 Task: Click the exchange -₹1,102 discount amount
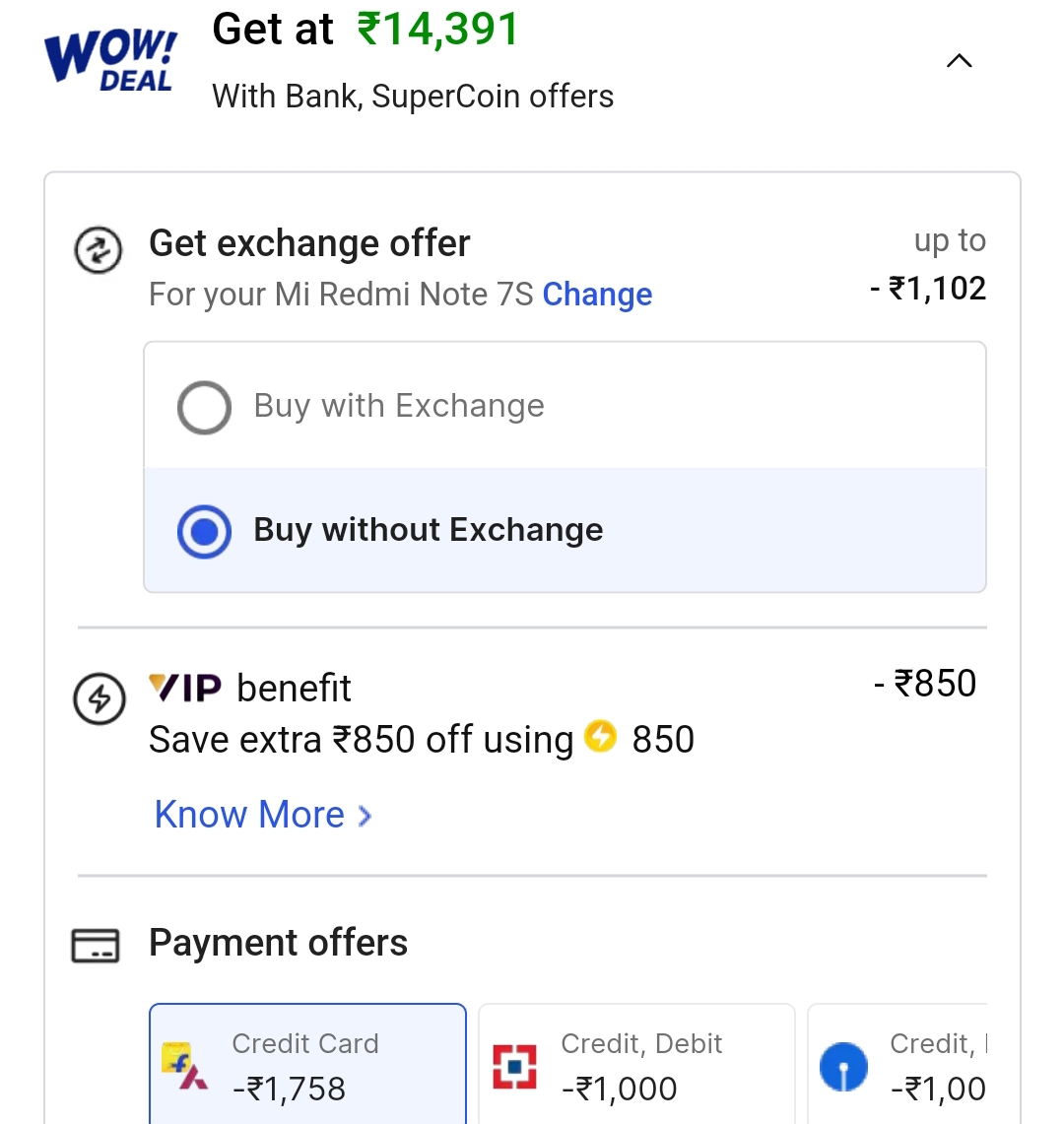(x=928, y=289)
